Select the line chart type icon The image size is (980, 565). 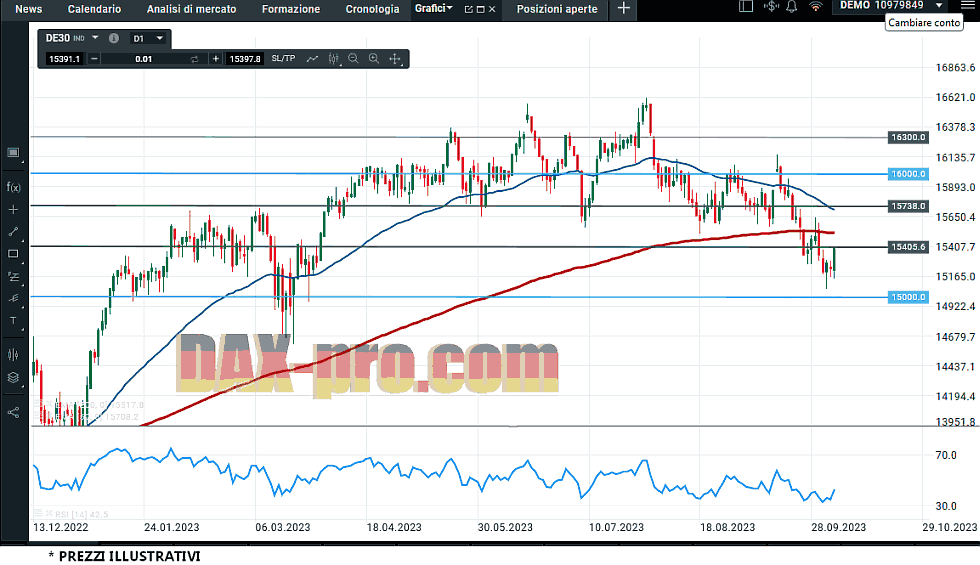[312, 59]
